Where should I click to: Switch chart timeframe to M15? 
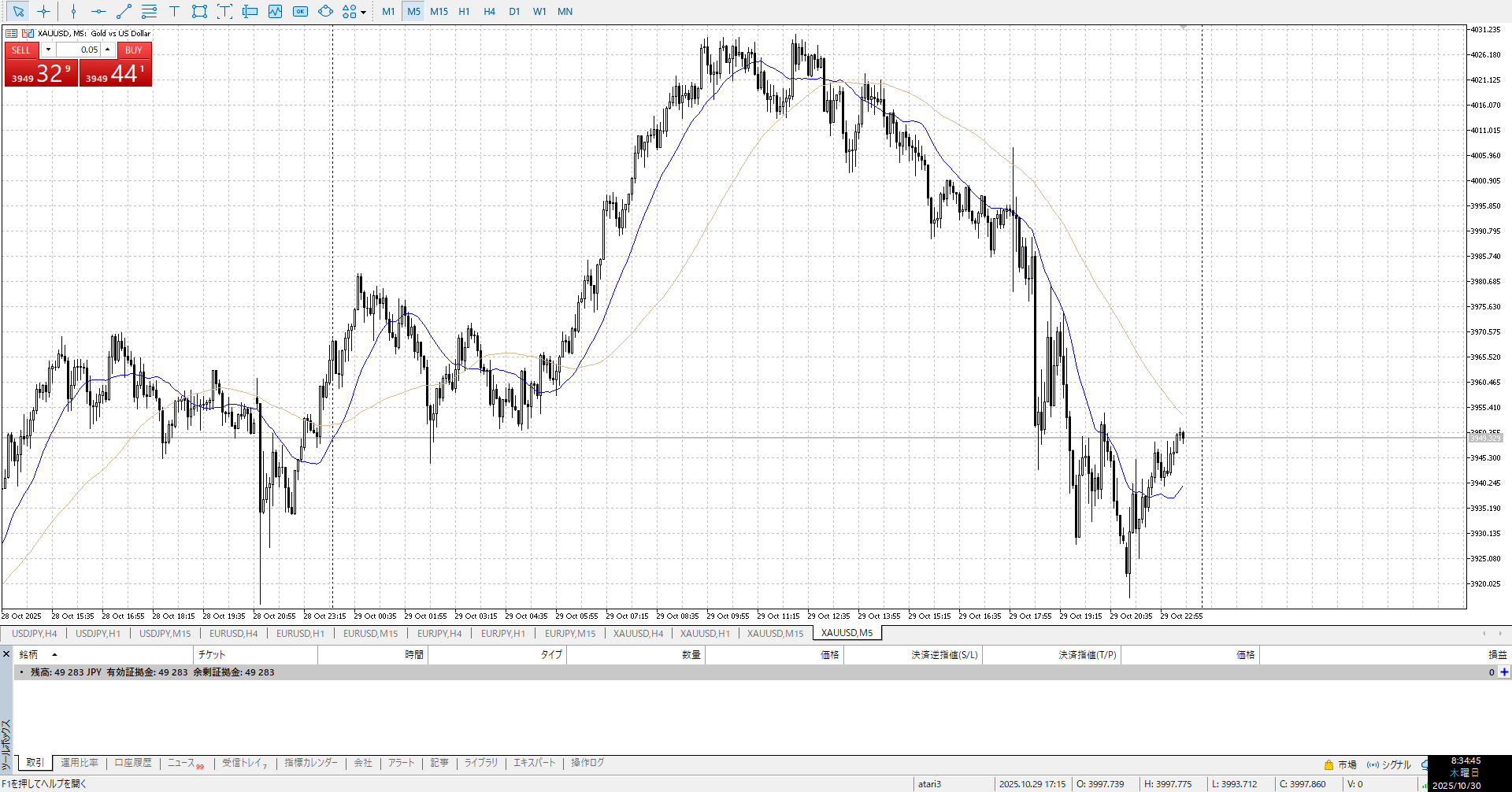click(439, 11)
